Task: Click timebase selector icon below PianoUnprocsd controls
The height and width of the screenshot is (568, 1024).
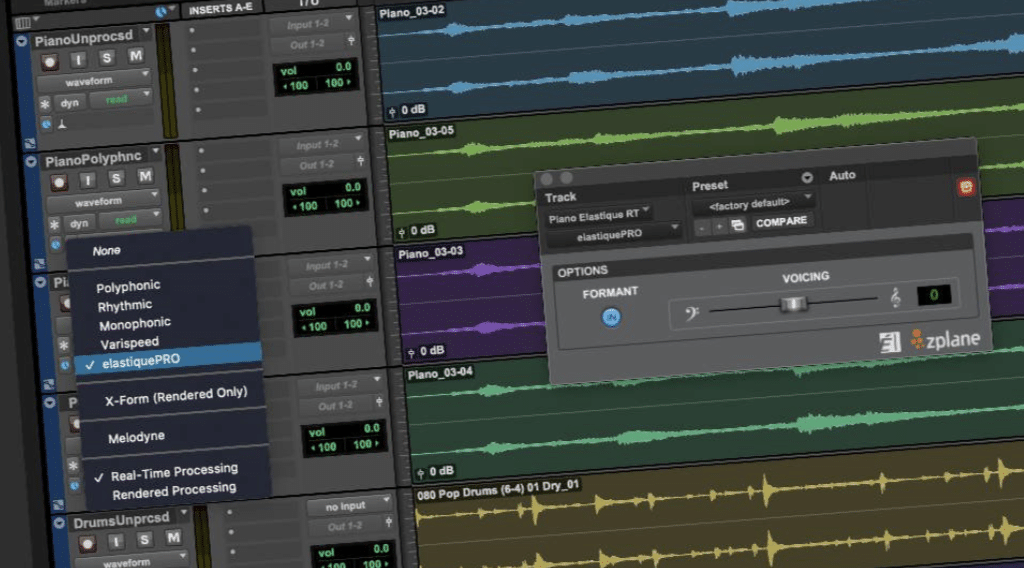Action: [29, 143]
